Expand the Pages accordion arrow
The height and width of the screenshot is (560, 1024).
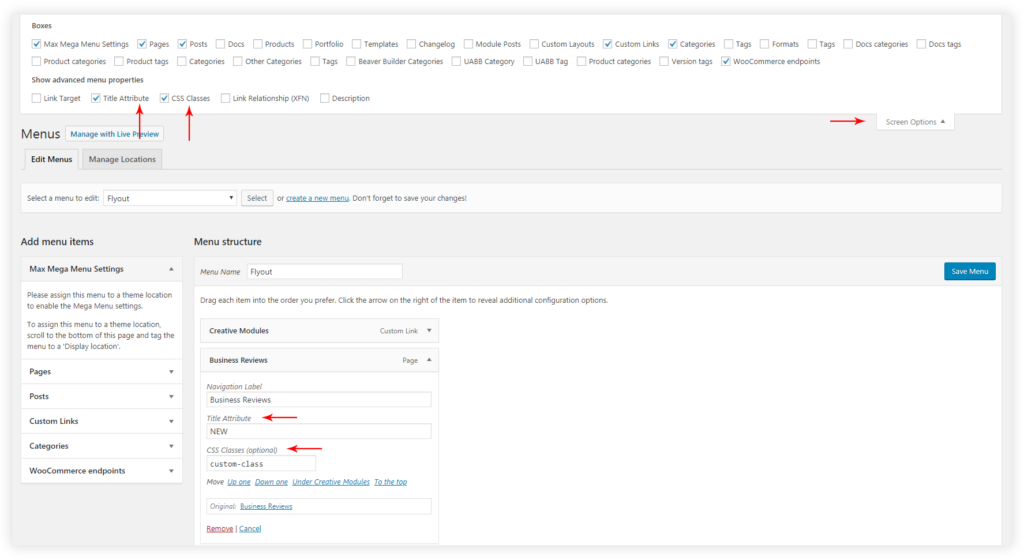(171, 372)
